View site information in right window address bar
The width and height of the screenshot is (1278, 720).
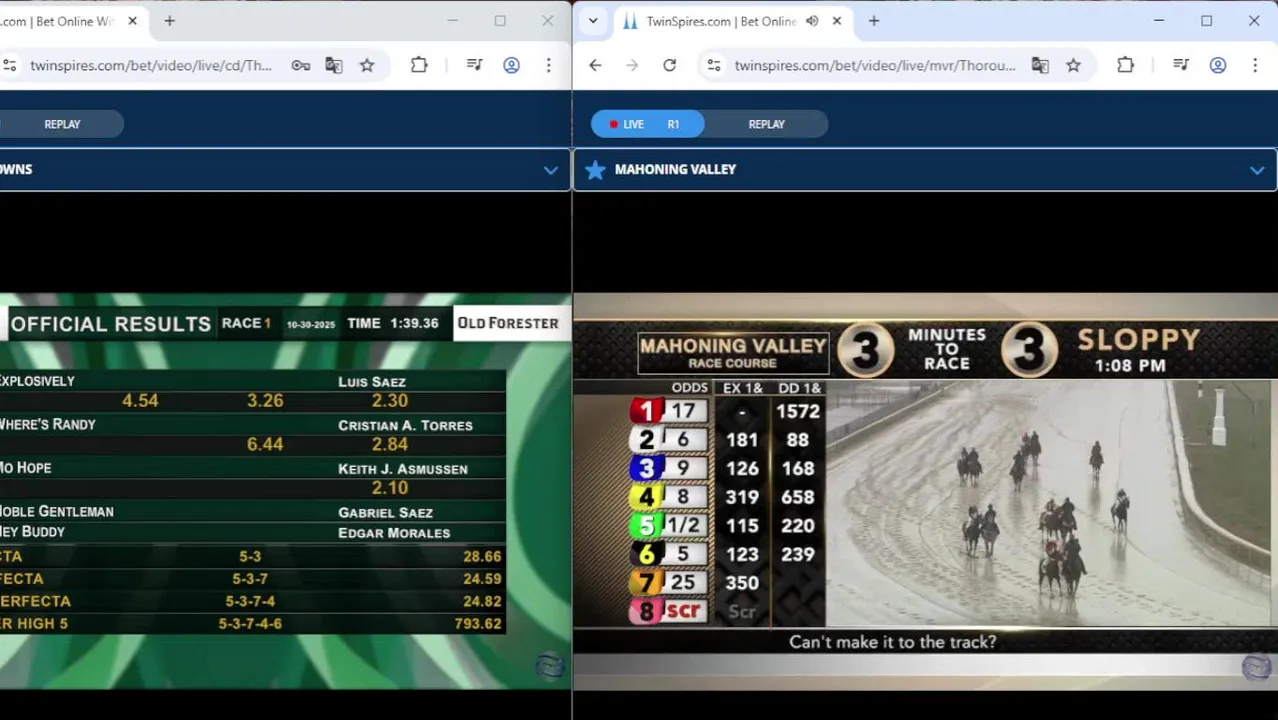(714, 65)
